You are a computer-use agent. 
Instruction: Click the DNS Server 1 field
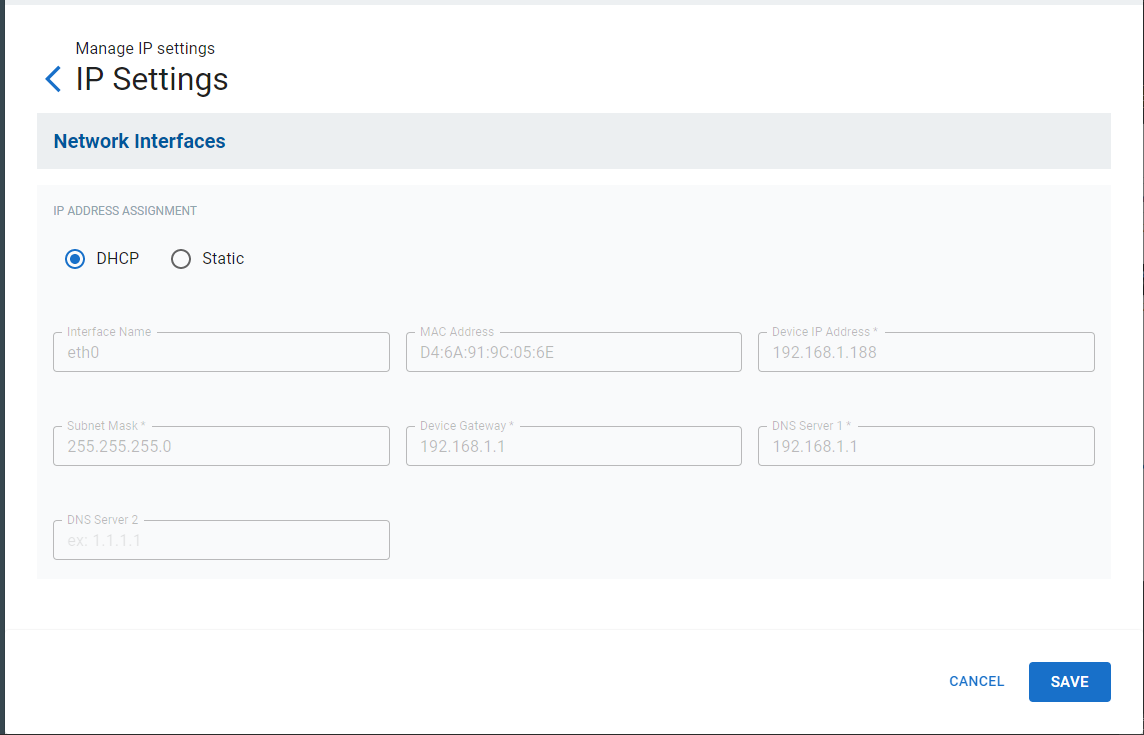point(926,447)
